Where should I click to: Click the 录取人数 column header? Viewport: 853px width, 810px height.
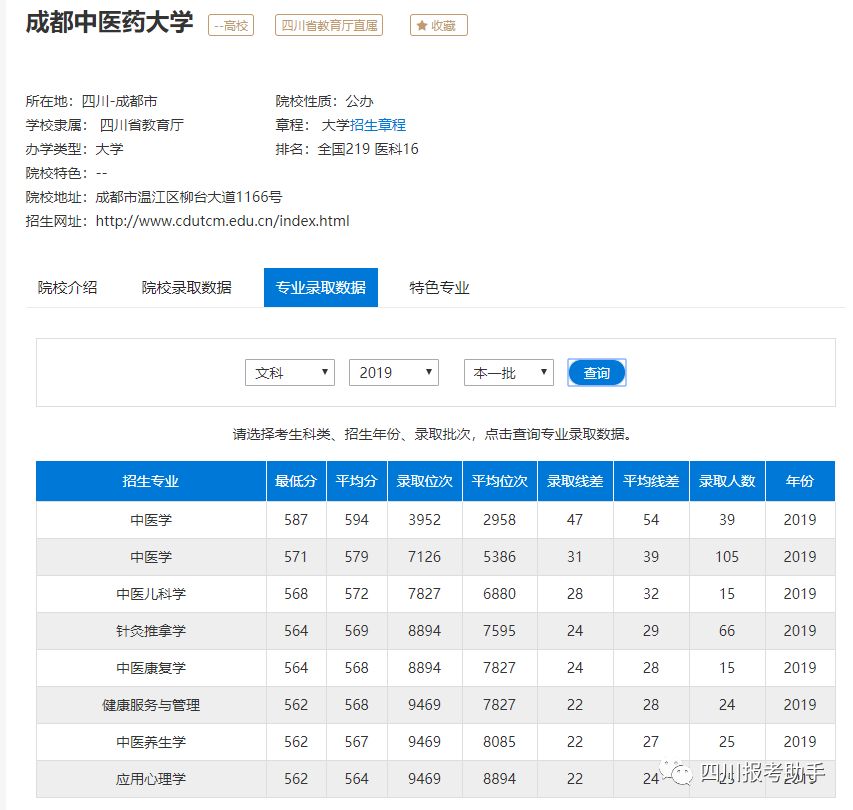click(727, 481)
